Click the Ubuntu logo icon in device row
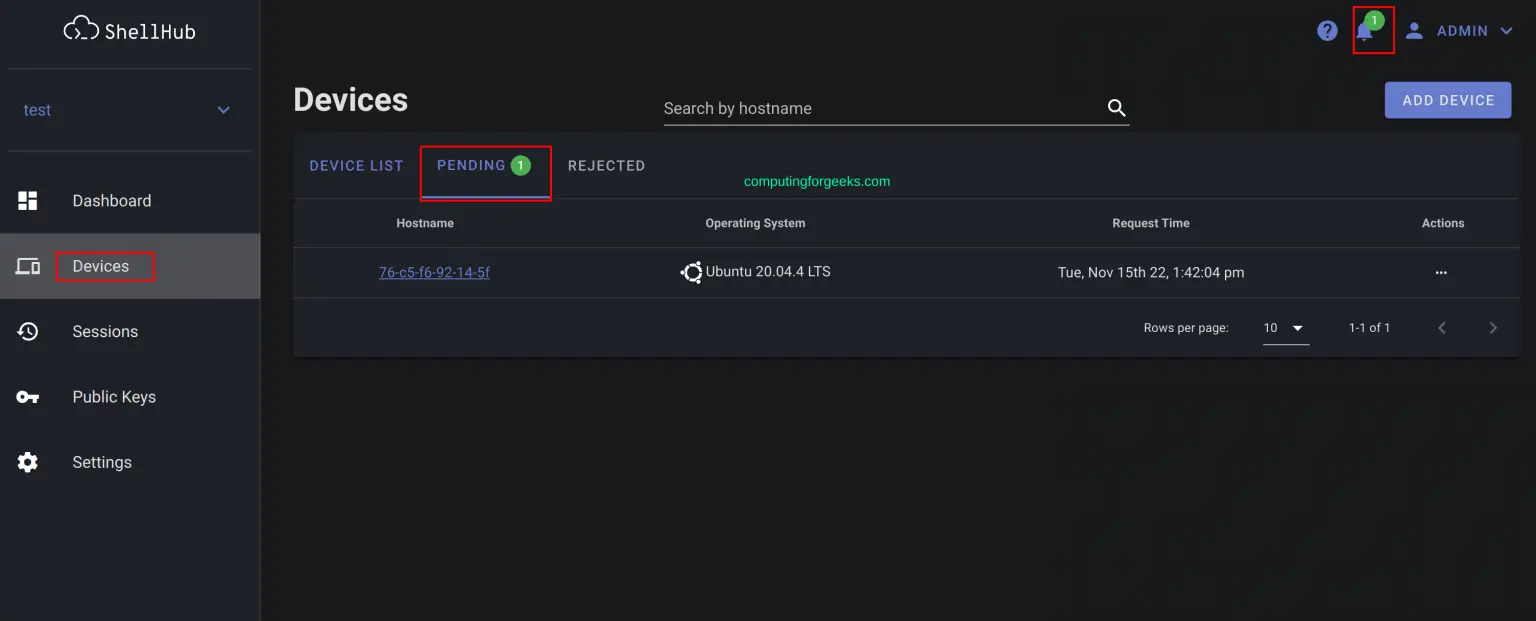1536x621 pixels. [691, 272]
